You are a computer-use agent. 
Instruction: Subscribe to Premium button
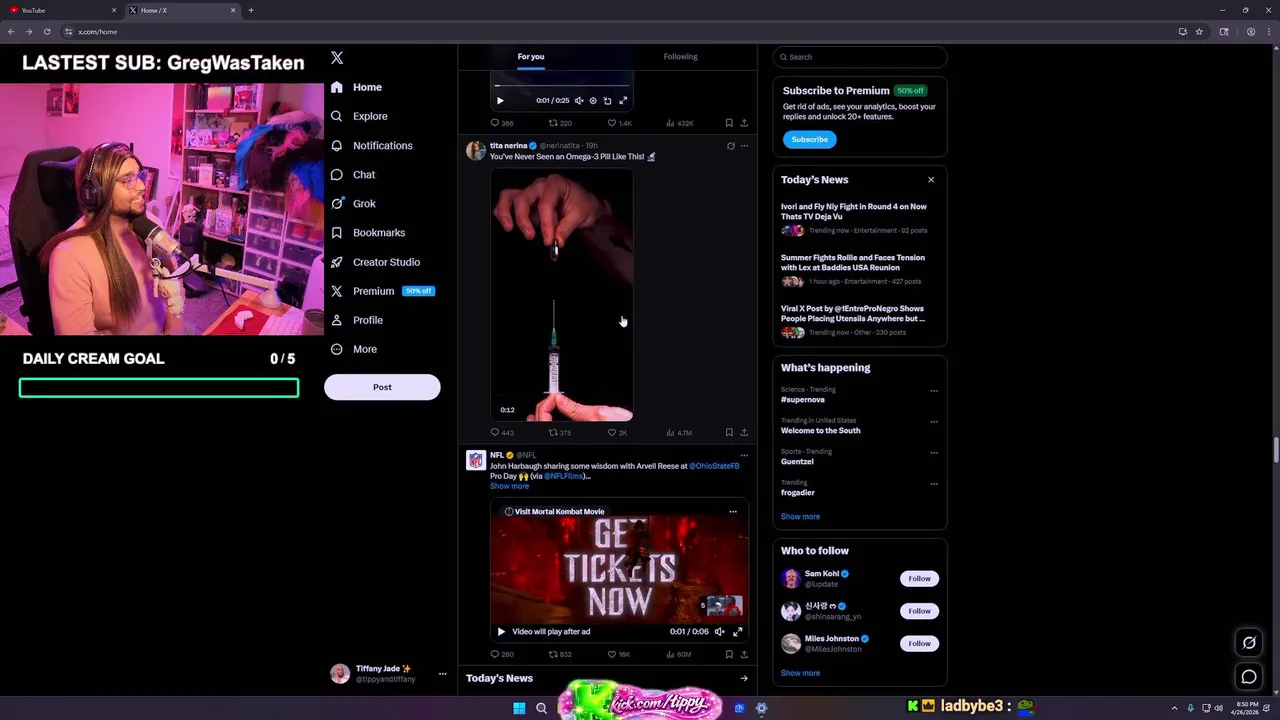pos(809,139)
